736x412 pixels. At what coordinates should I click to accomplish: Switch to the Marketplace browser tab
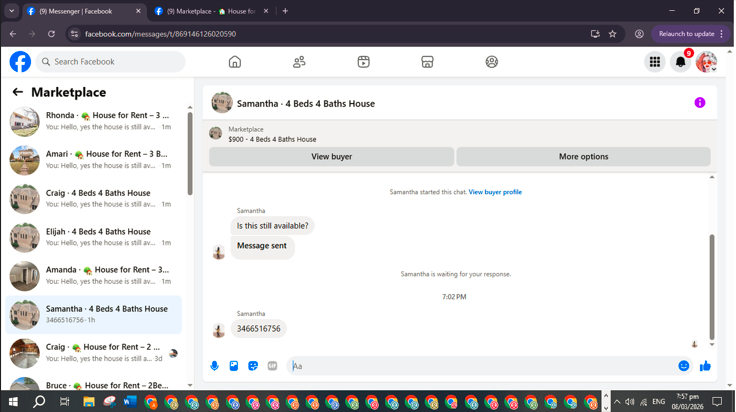[x=211, y=11]
